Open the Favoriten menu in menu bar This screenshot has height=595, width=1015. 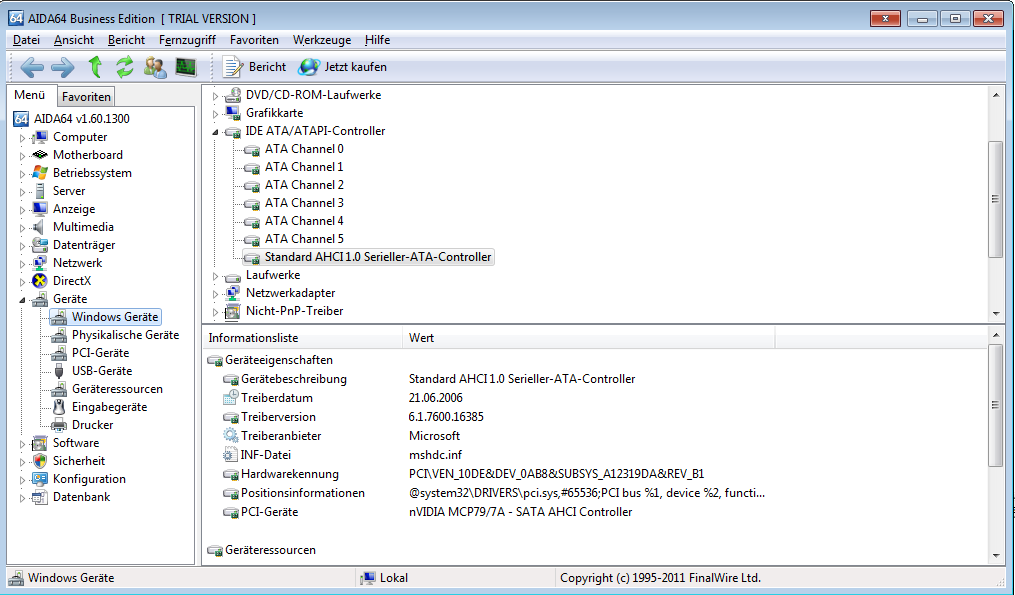point(254,40)
